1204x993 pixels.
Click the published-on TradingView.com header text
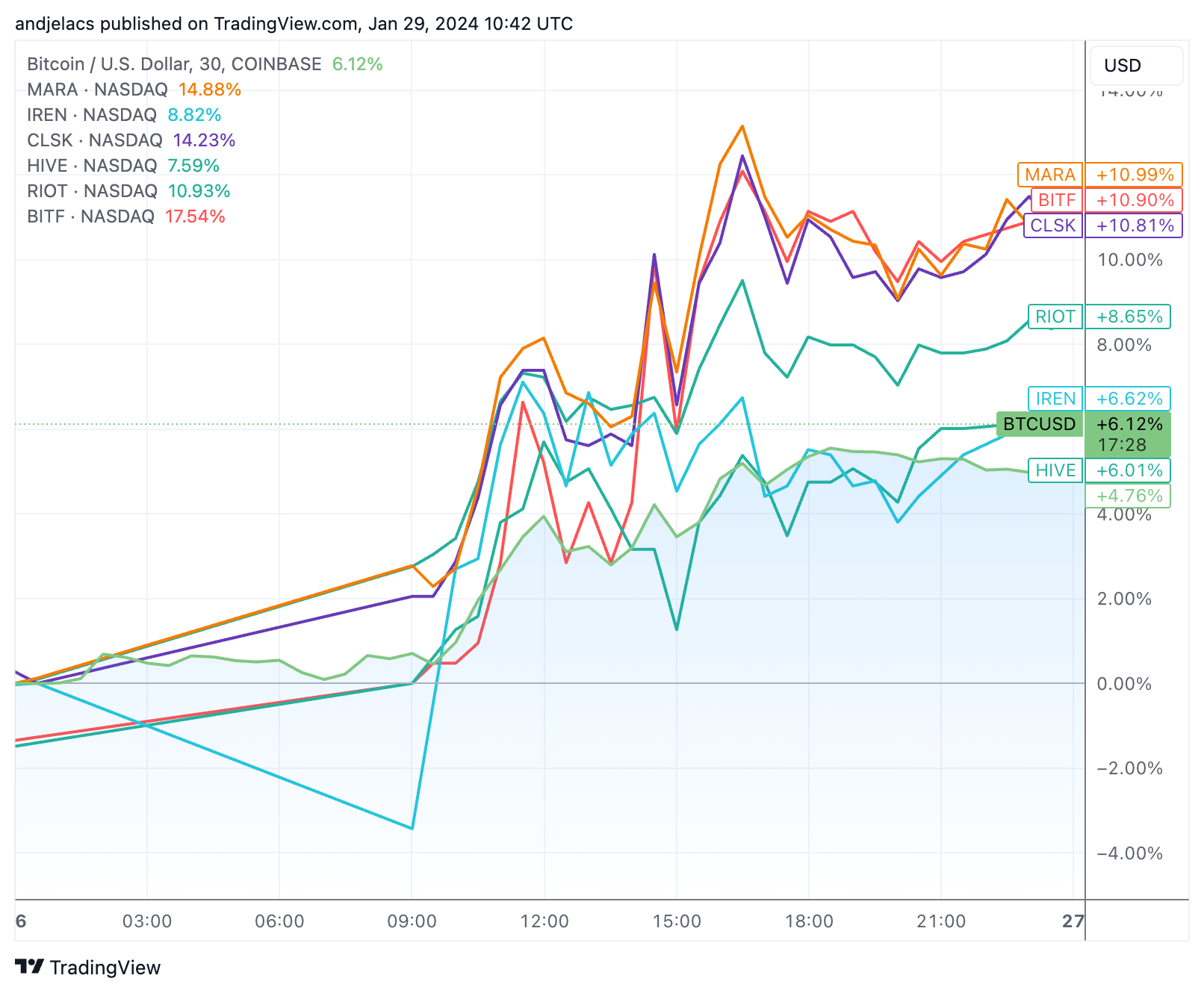[x=294, y=24]
